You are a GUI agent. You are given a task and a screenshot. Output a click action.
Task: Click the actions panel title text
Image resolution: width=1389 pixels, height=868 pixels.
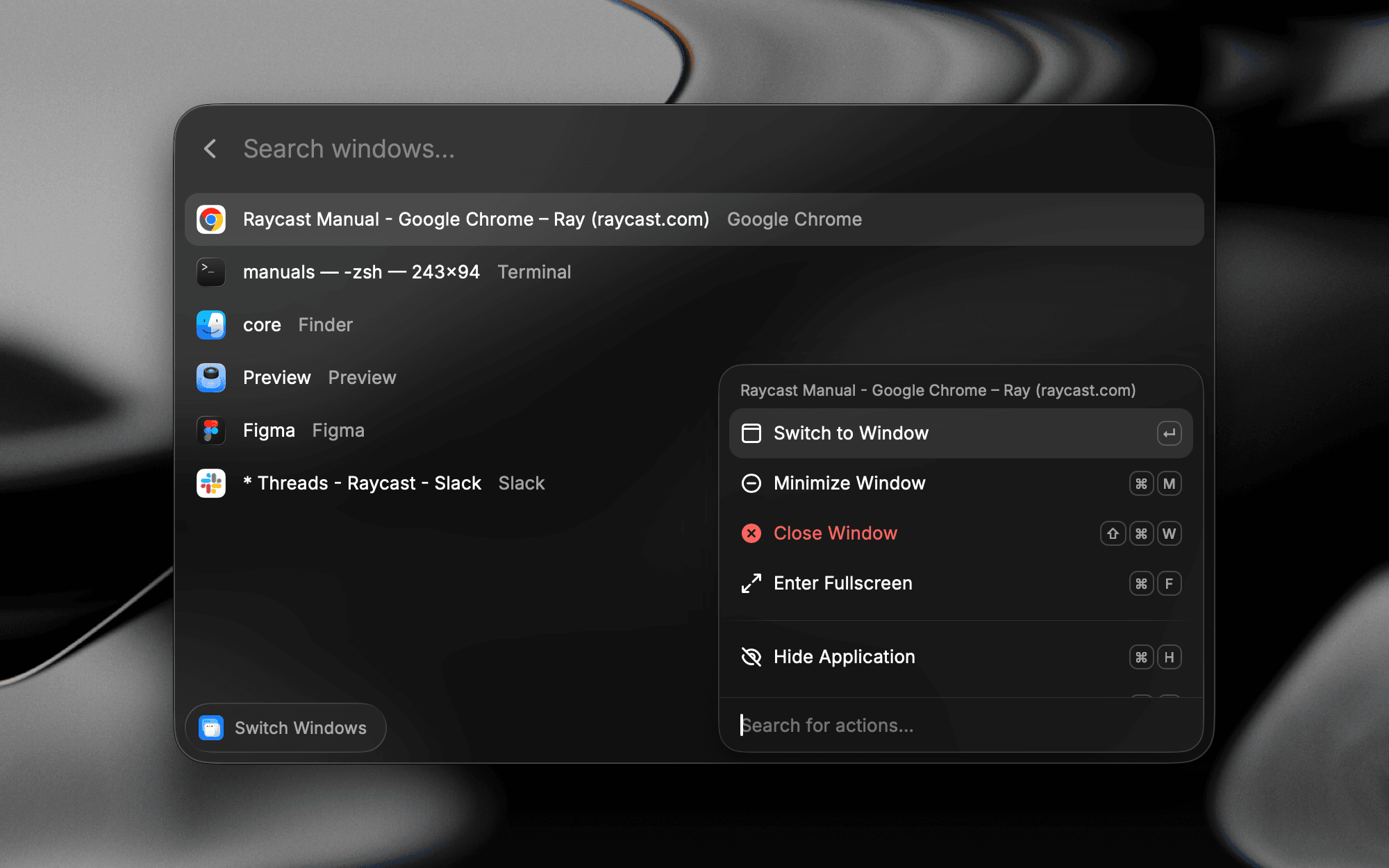pos(938,390)
